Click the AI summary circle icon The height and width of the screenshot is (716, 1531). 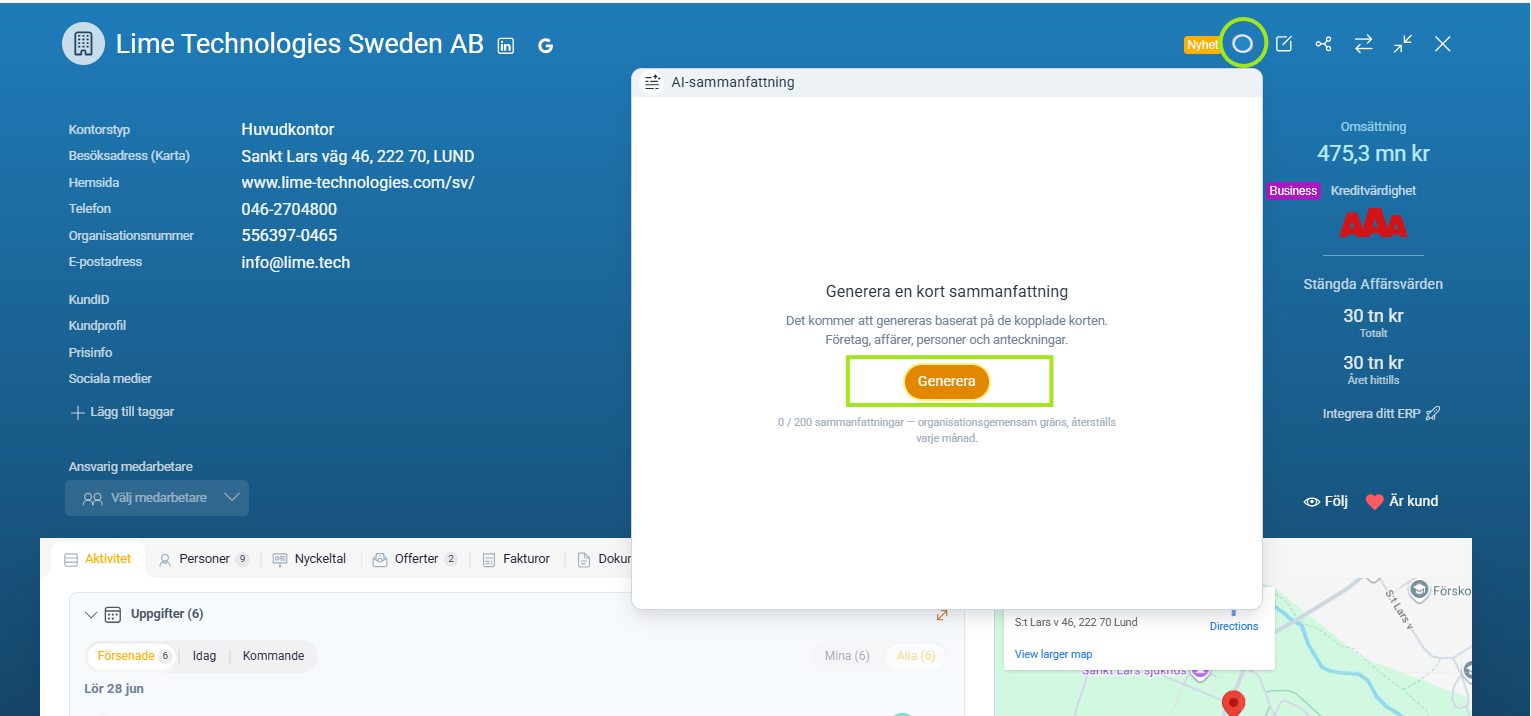coord(1242,44)
